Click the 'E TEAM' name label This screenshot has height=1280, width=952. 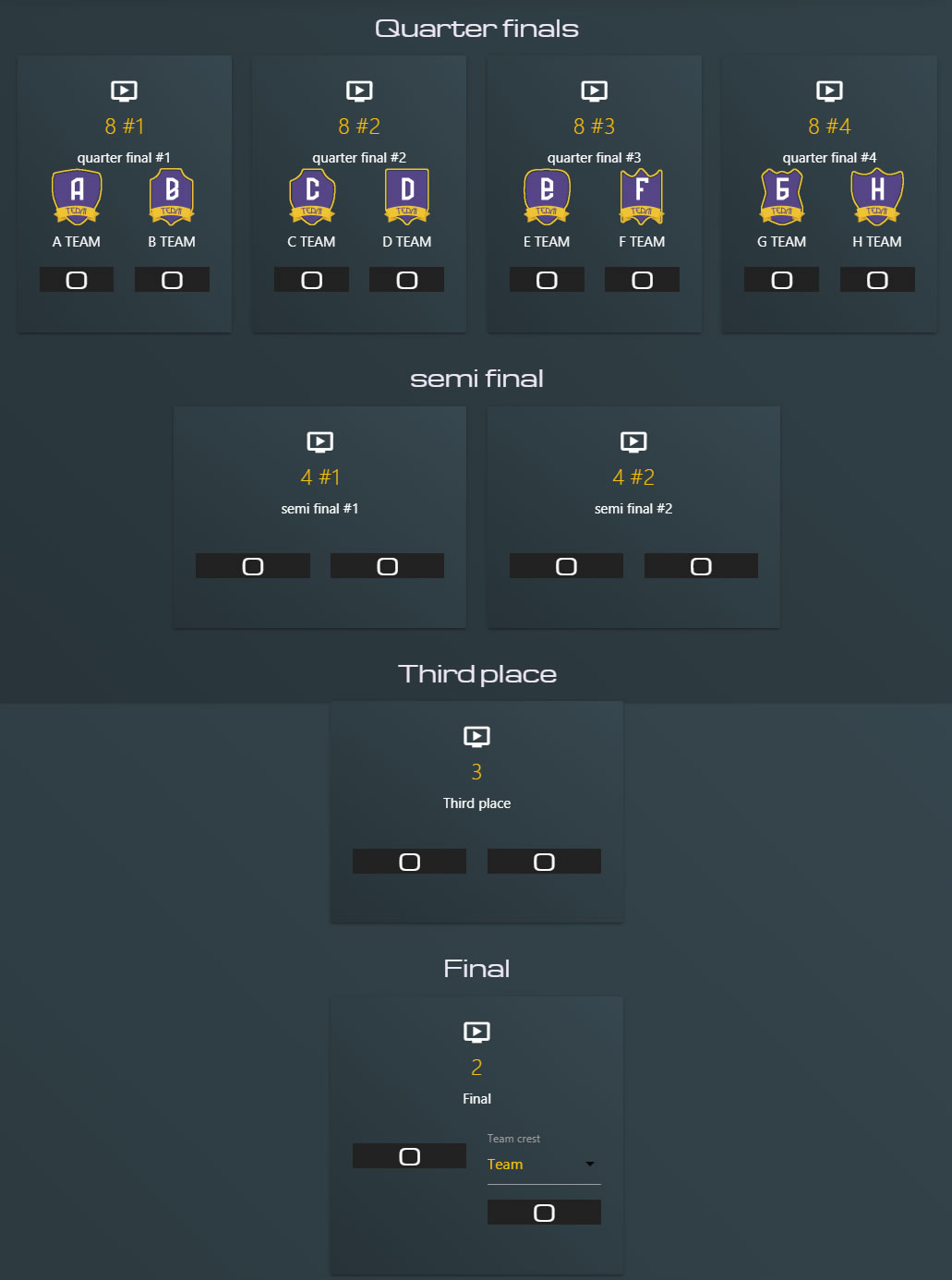tap(547, 242)
